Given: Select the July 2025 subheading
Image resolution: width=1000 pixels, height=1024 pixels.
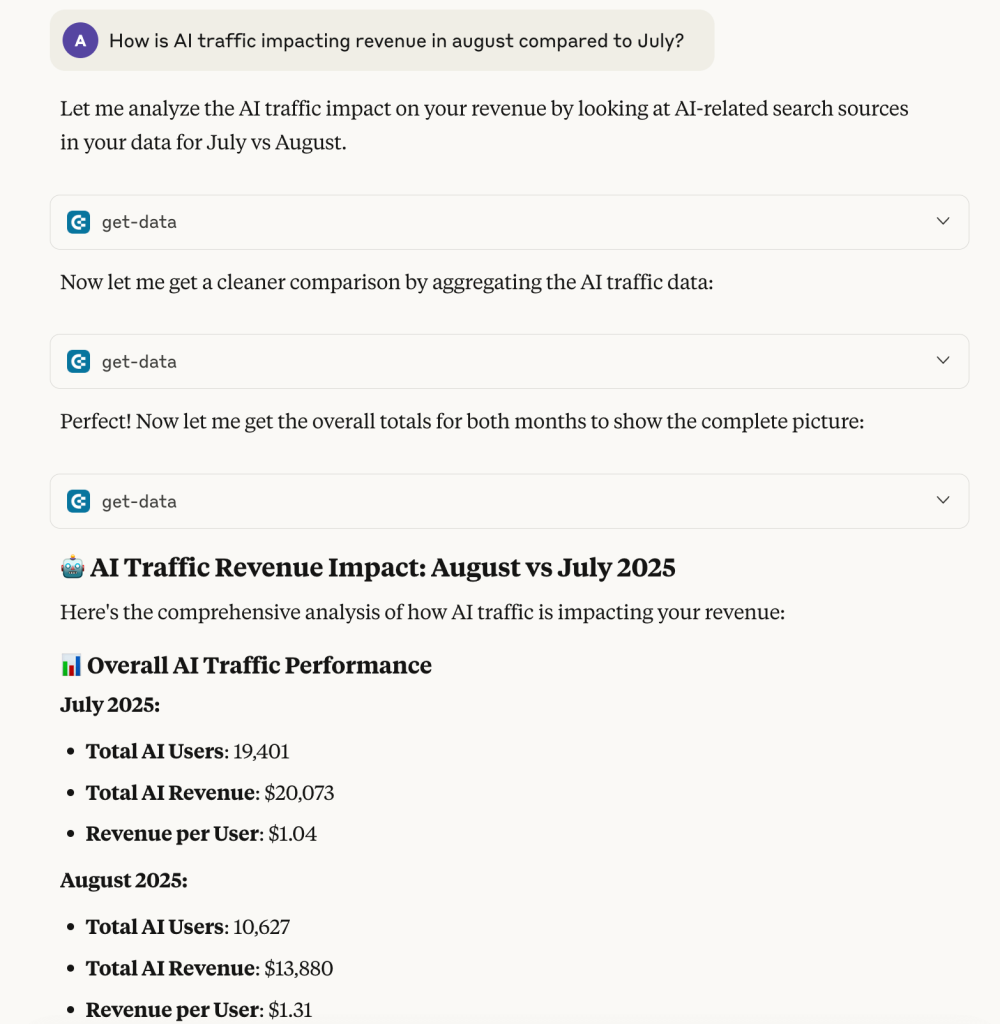Looking at the screenshot, I should [x=110, y=705].
